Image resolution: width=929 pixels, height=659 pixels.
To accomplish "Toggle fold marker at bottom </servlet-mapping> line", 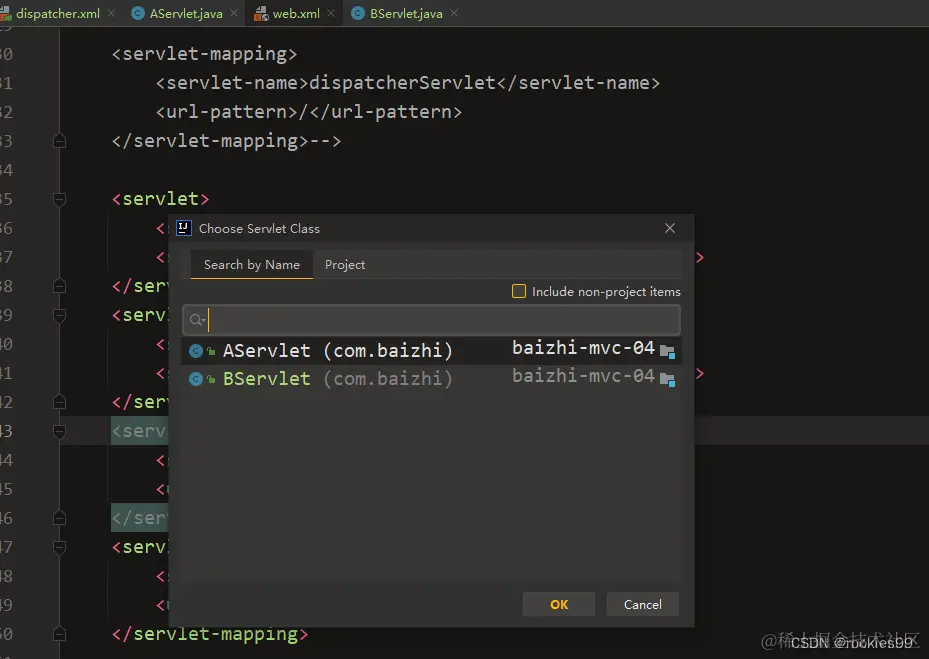I will 59,635.
